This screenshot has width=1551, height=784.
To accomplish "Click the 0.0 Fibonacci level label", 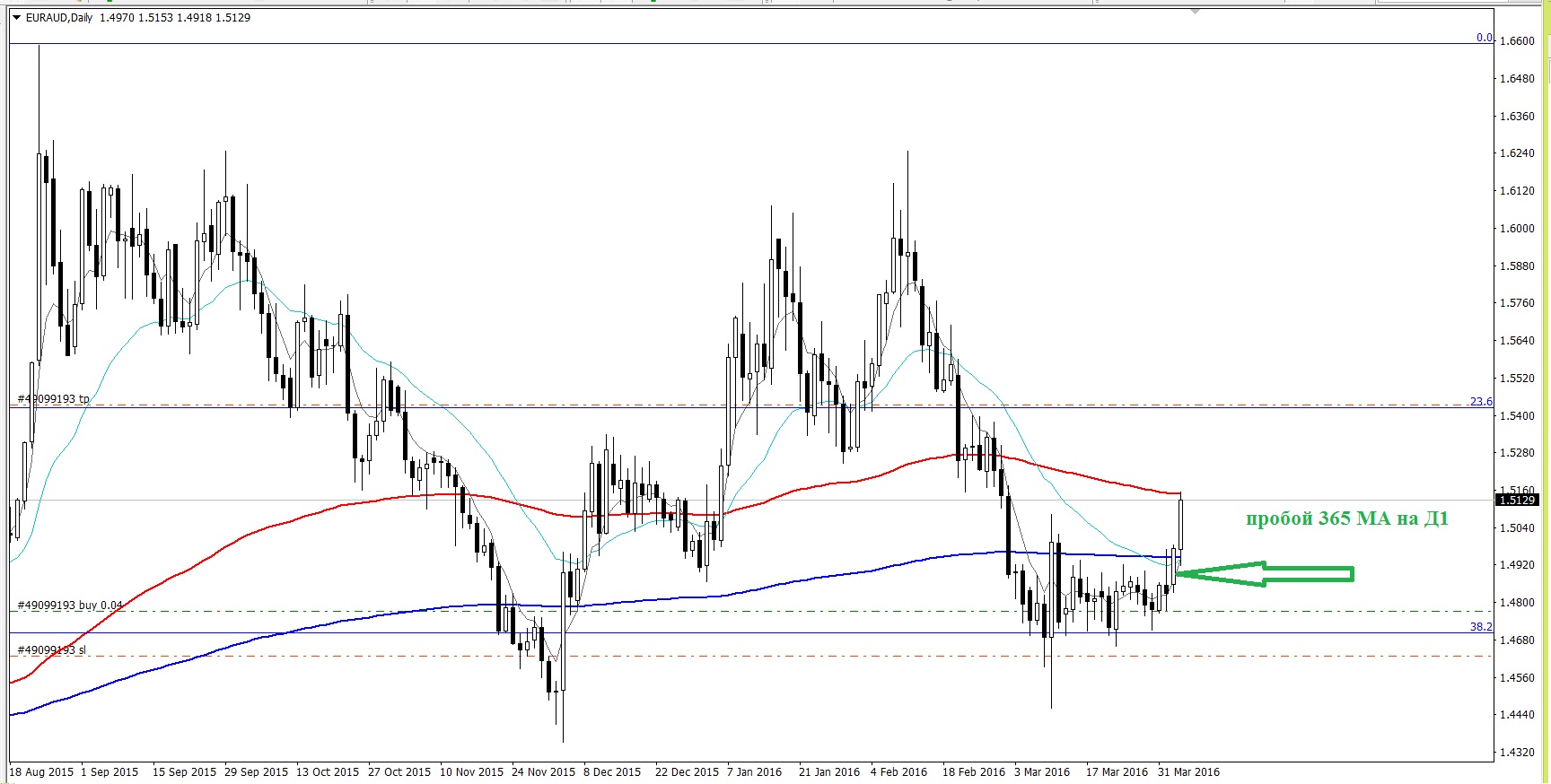I will pyautogui.click(x=1485, y=38).
